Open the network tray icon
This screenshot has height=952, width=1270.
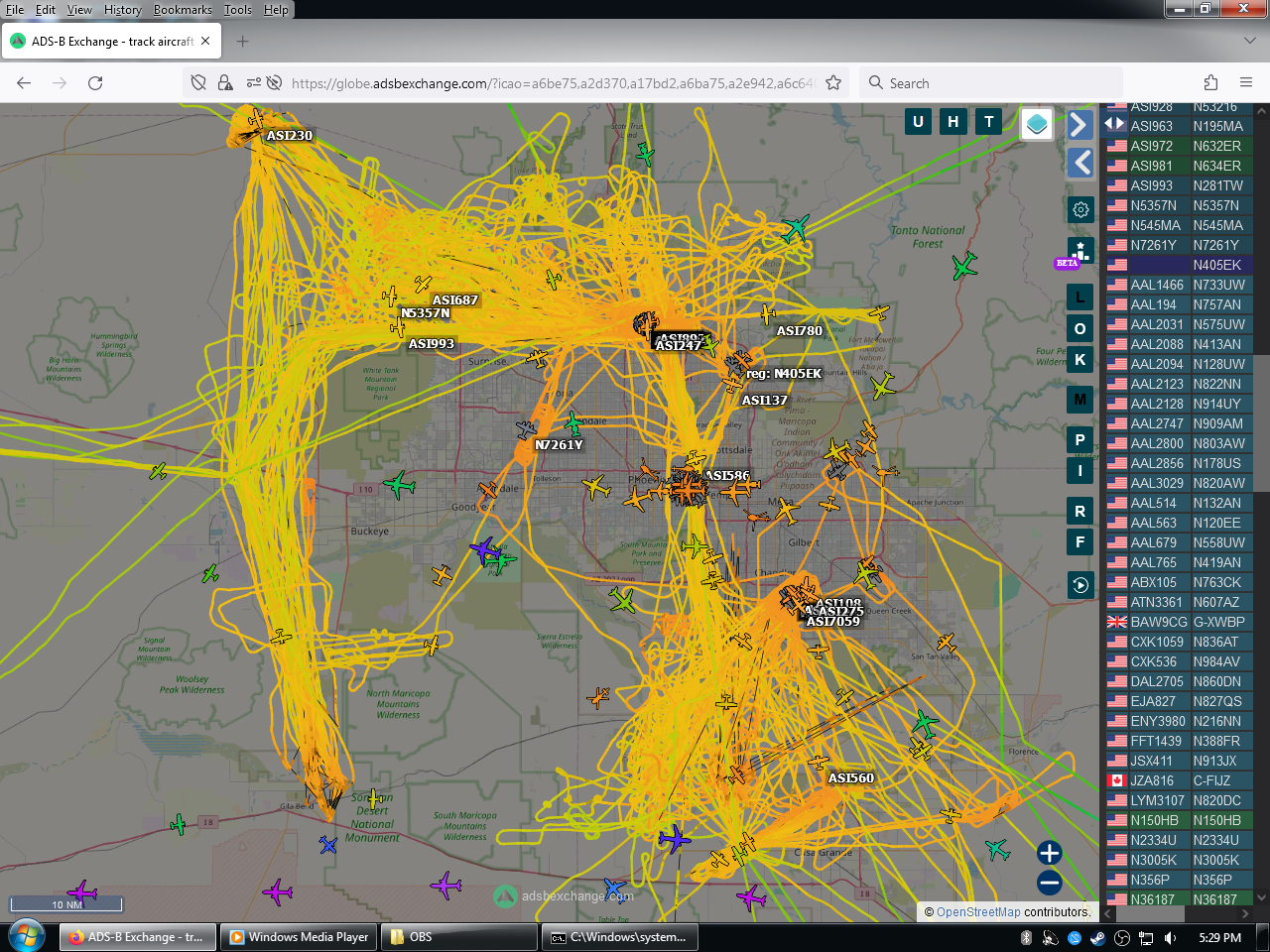tap(1146, 938)
